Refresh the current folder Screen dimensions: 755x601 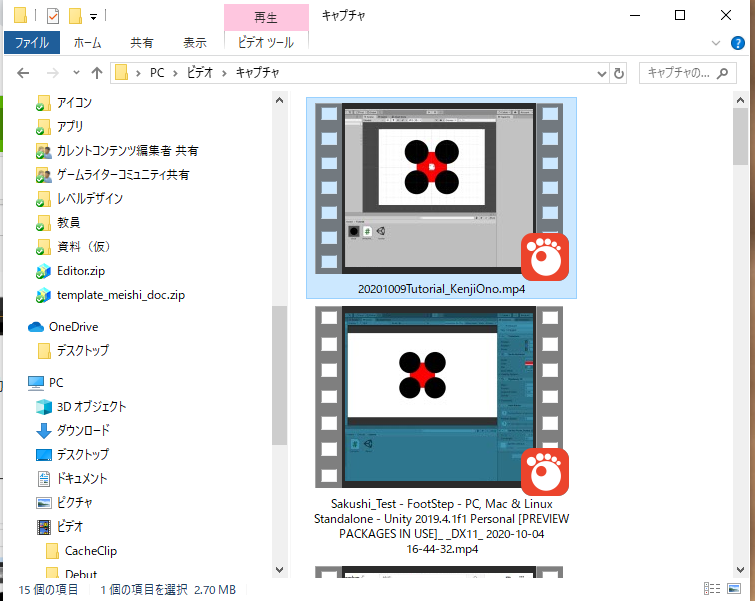pos(618,73)
